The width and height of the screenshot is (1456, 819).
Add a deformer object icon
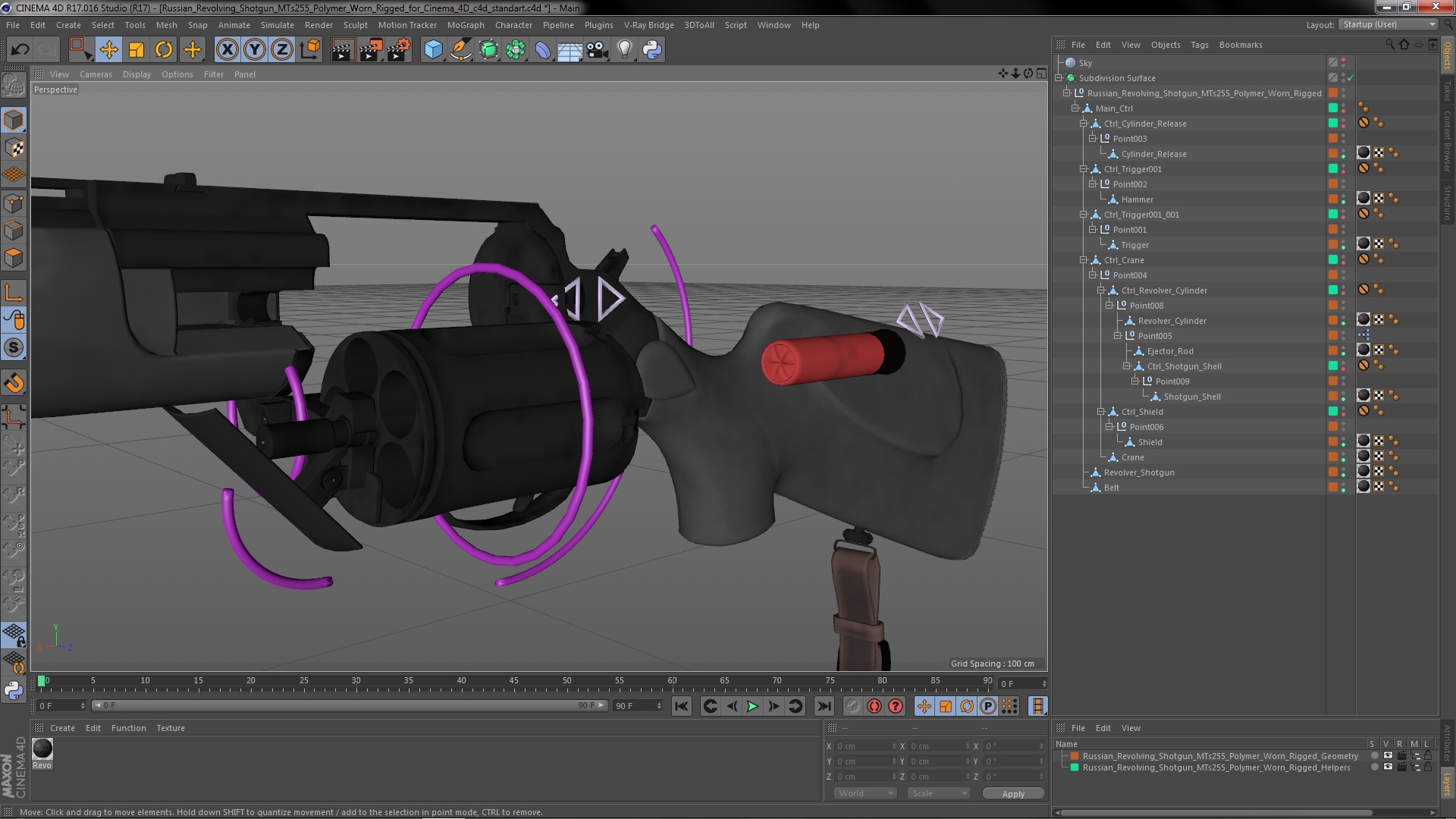tap(543, 50)
